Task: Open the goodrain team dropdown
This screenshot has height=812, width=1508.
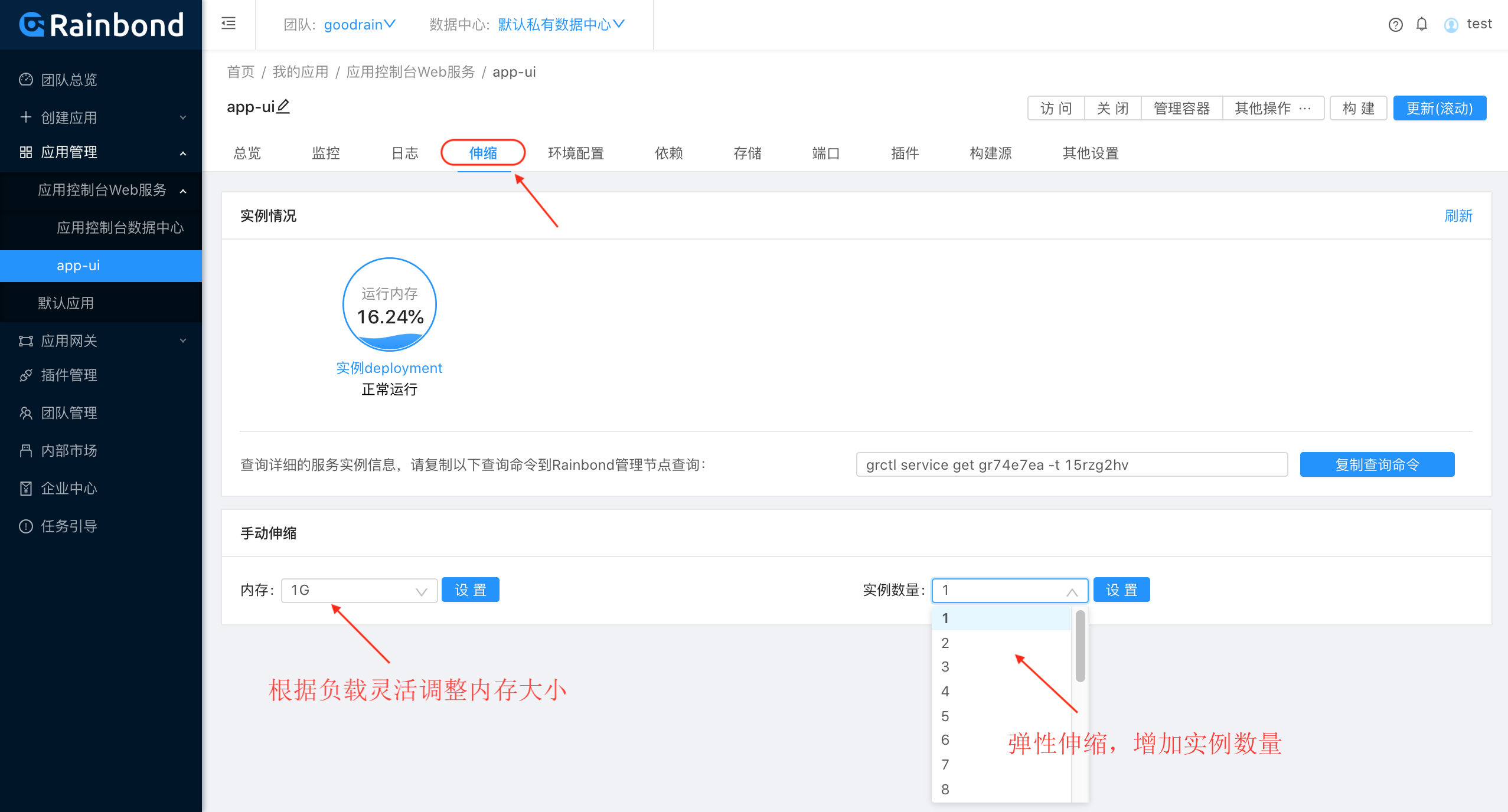Action: pyautogui.click(x=360, y=25)
